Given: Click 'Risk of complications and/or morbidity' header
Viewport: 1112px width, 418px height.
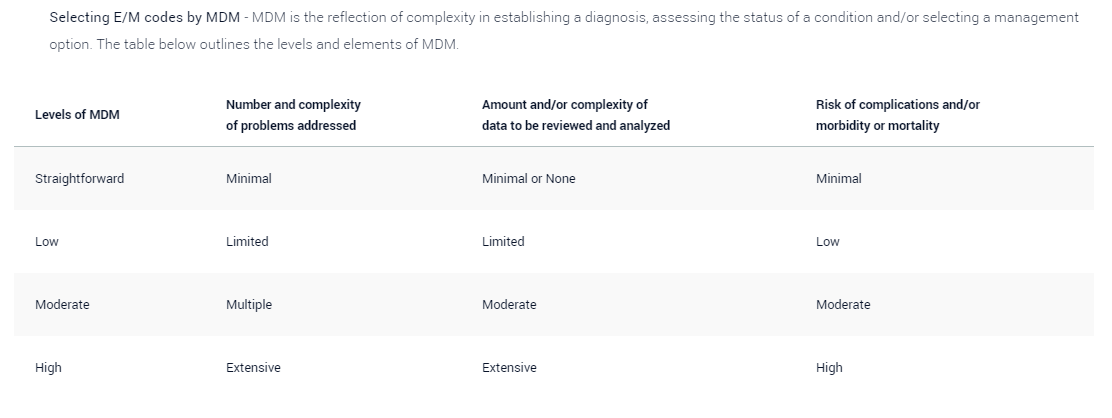Looking at the screenshot, I should click(x=898, y=115).
